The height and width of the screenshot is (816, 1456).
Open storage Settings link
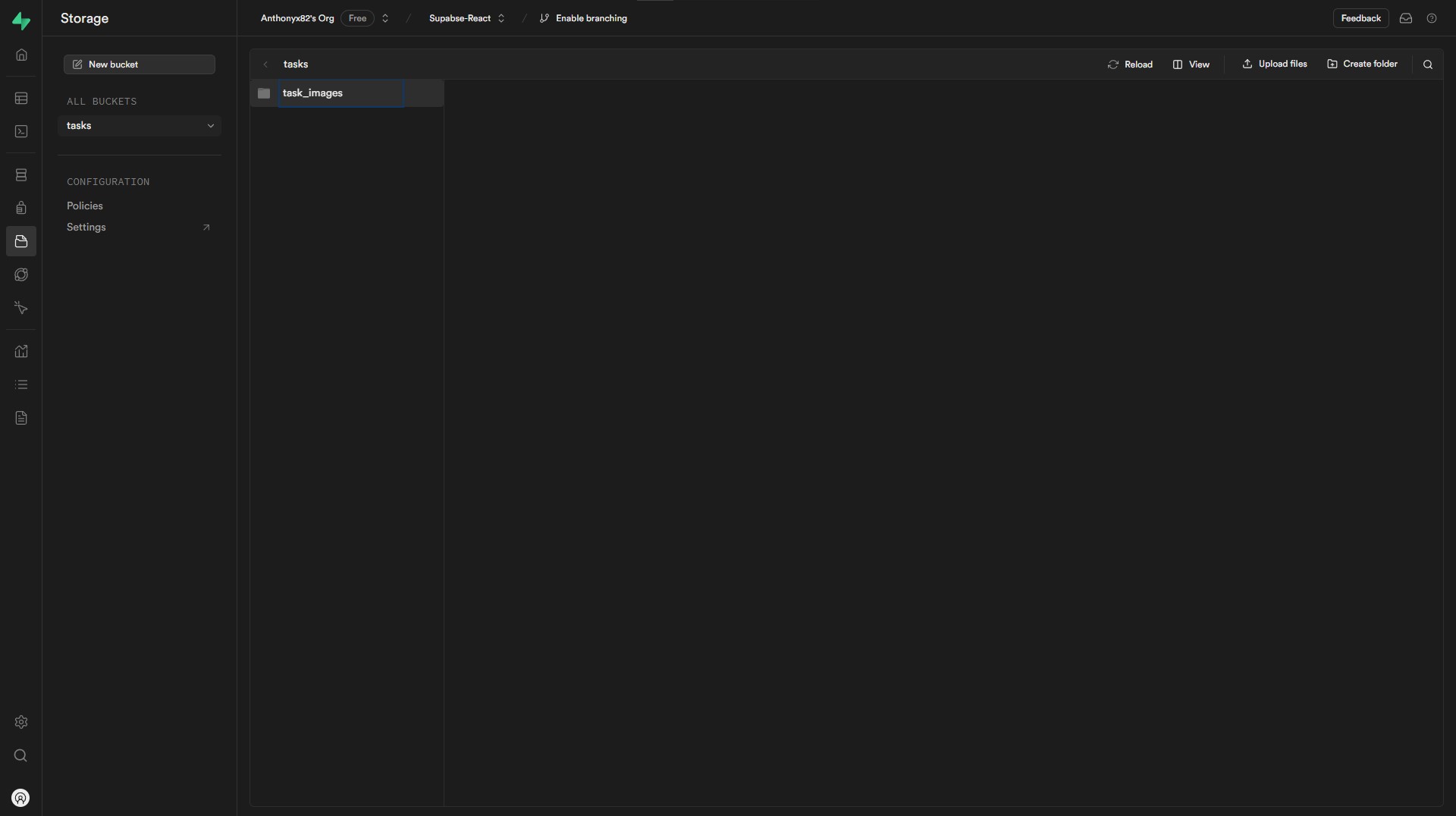coord(86,228)
